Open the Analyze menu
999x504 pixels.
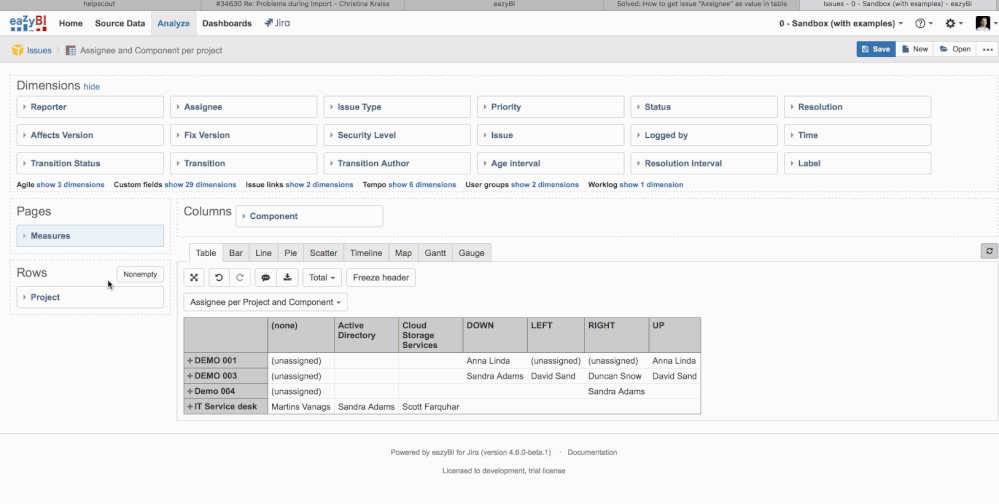tap(173, 24)
